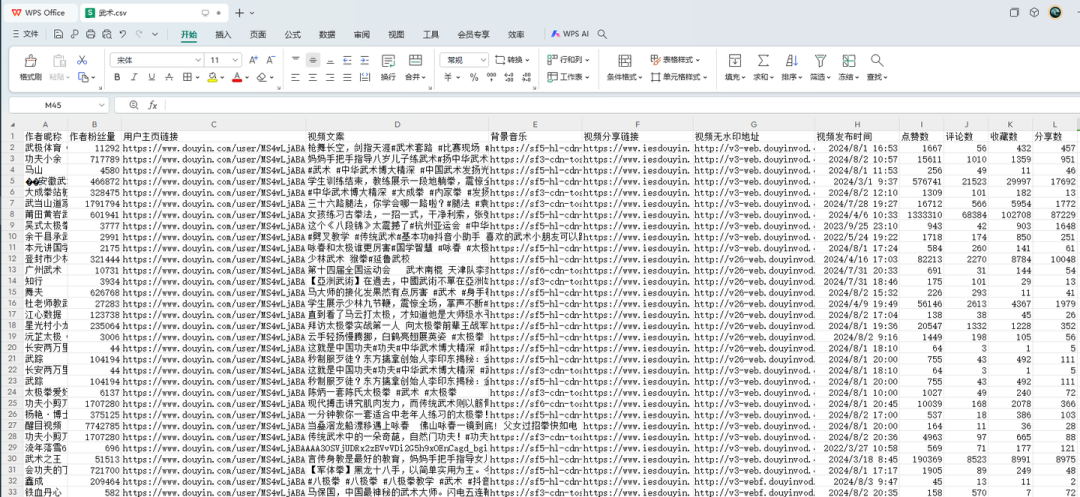Toggle center horizontal alignment

tap(313, 77)
